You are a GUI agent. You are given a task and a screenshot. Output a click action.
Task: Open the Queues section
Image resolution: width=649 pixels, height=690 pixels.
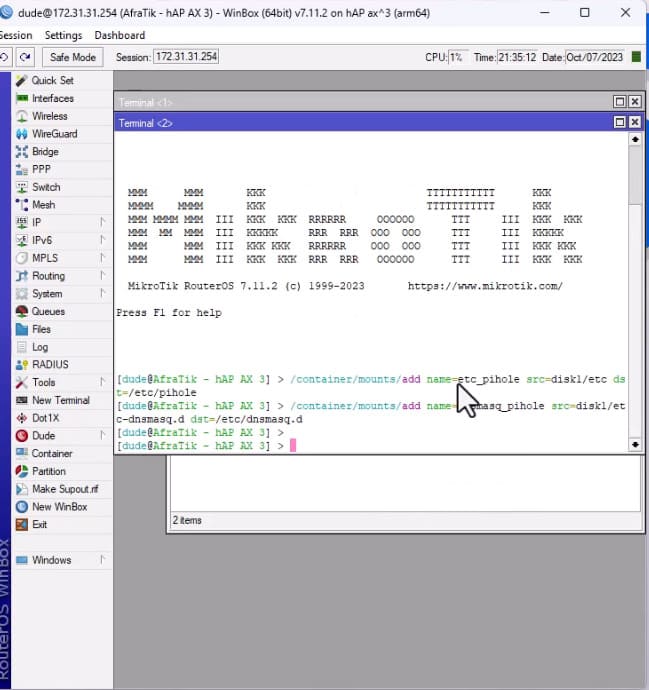(x=48, y=312)
